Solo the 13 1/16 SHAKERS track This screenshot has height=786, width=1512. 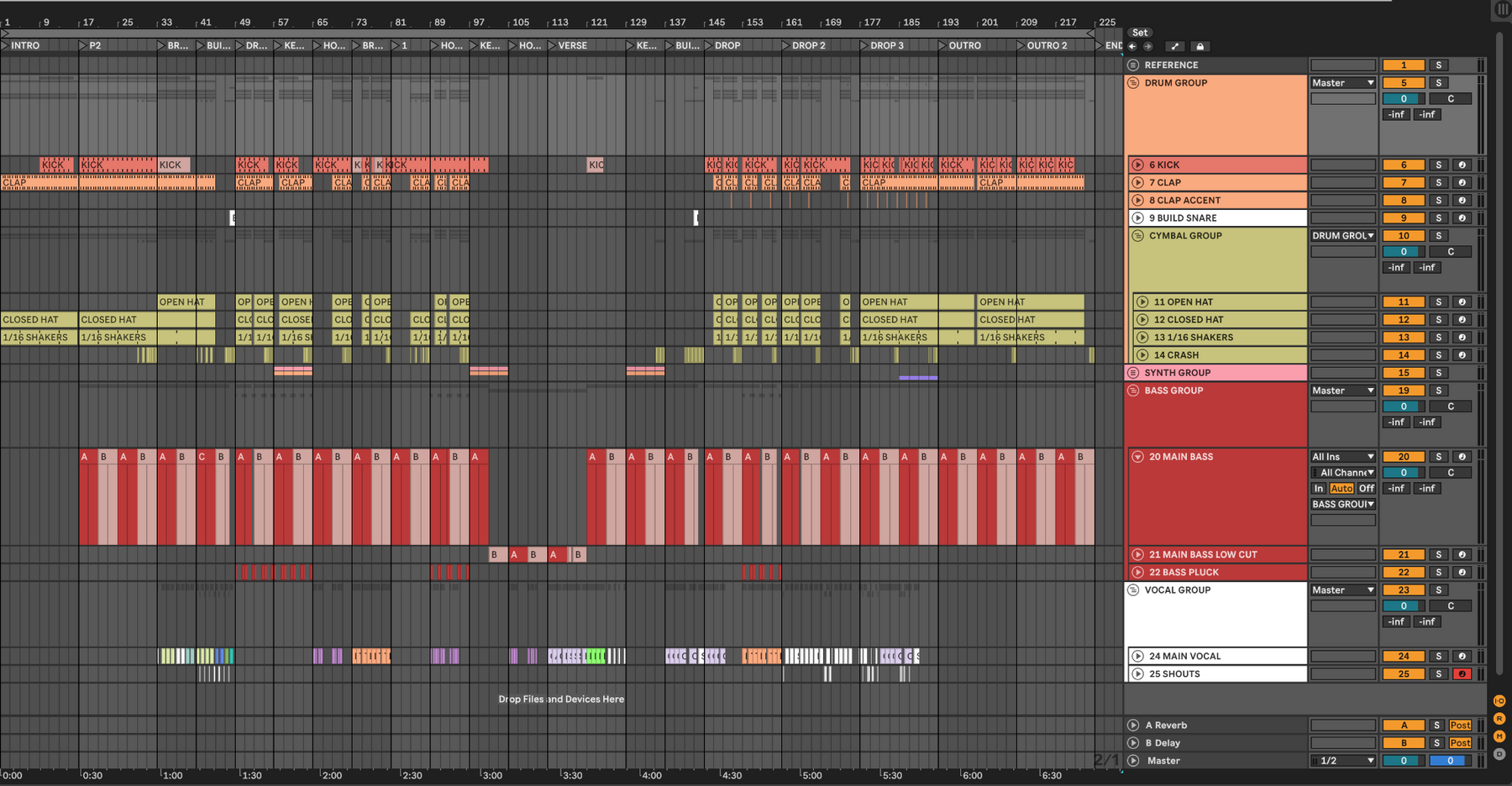click(1439, 338)
